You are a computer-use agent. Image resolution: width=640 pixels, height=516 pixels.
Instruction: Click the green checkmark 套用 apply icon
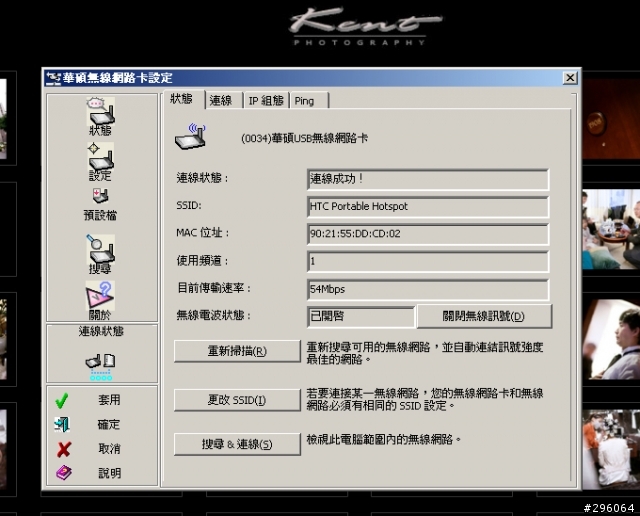(62, 400)
